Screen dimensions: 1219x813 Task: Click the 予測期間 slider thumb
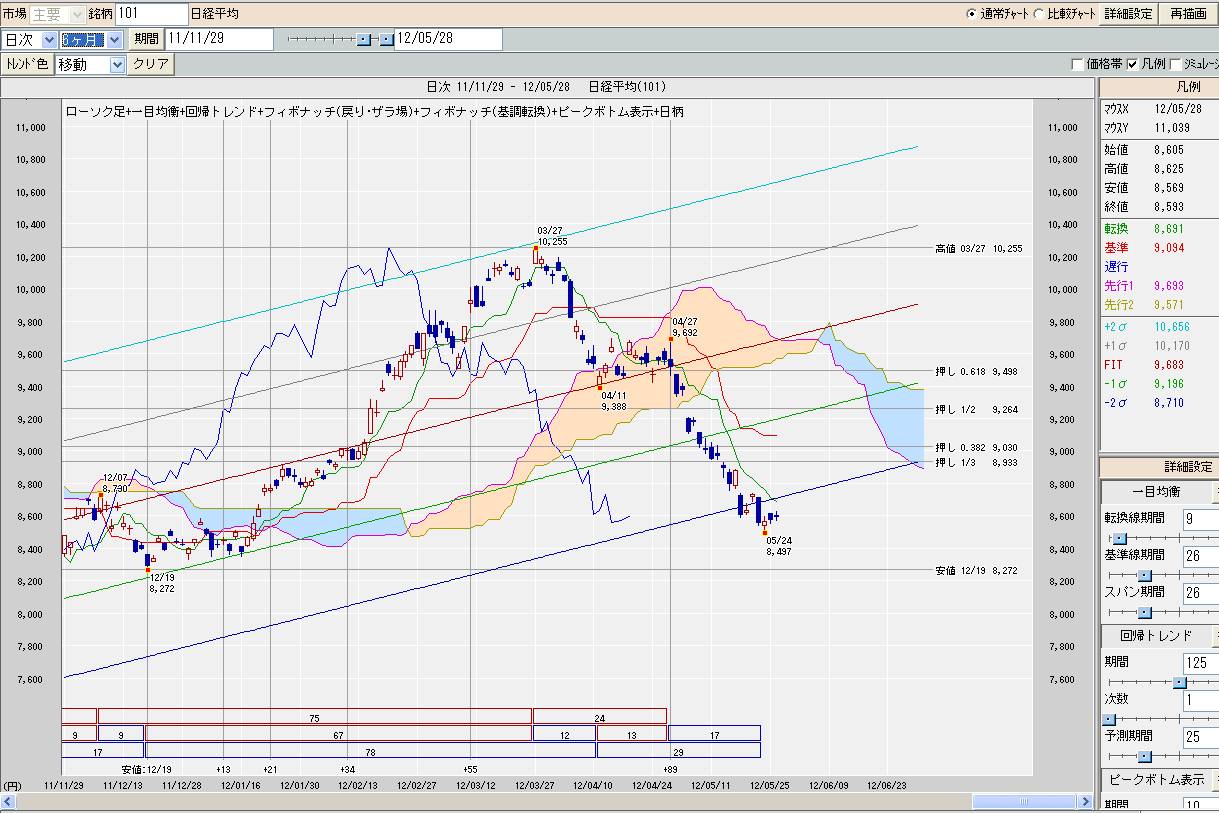click(x=1144, y=756)
